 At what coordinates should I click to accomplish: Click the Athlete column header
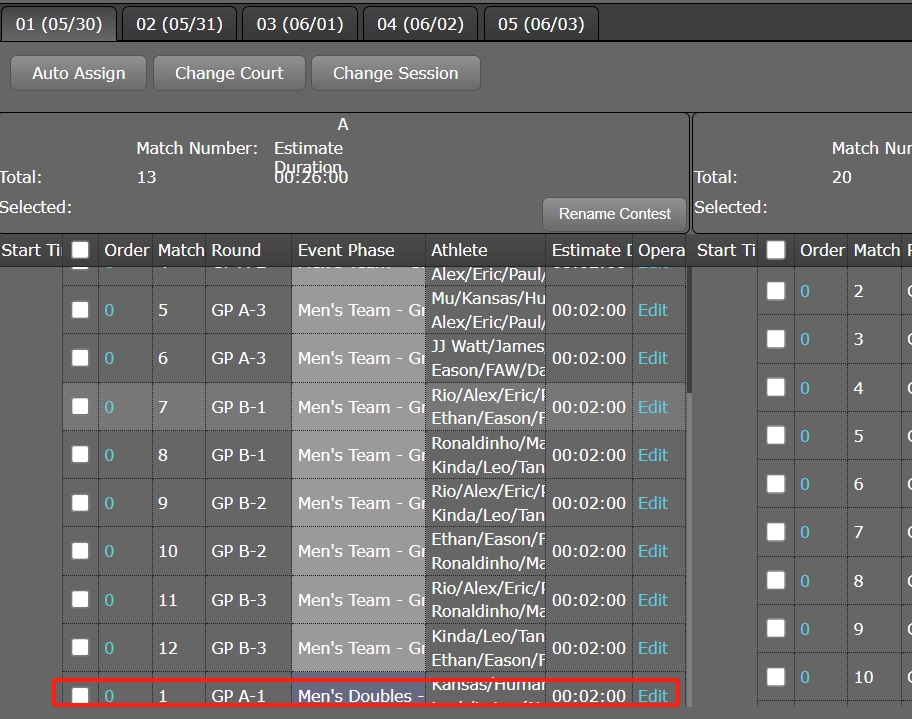[x=459, y=250]
